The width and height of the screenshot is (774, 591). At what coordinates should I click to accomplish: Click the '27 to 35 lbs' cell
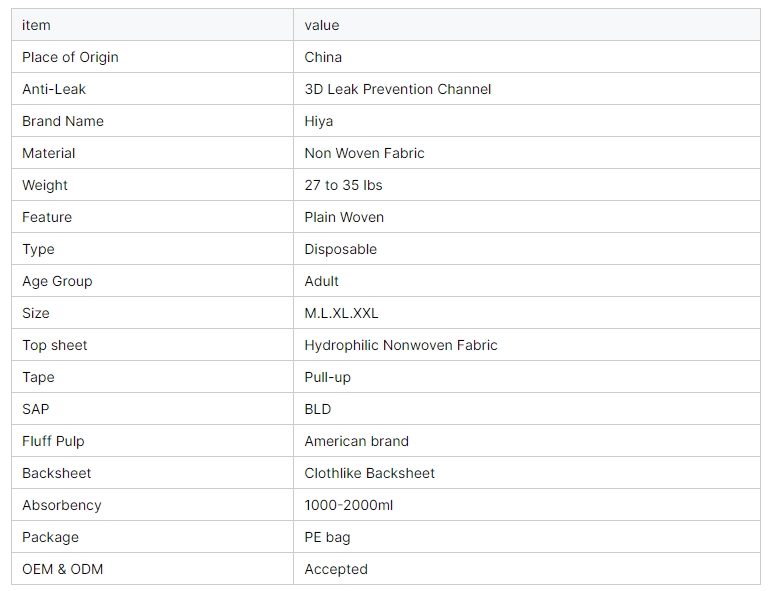pyautogui.click(x=343, y=185)
